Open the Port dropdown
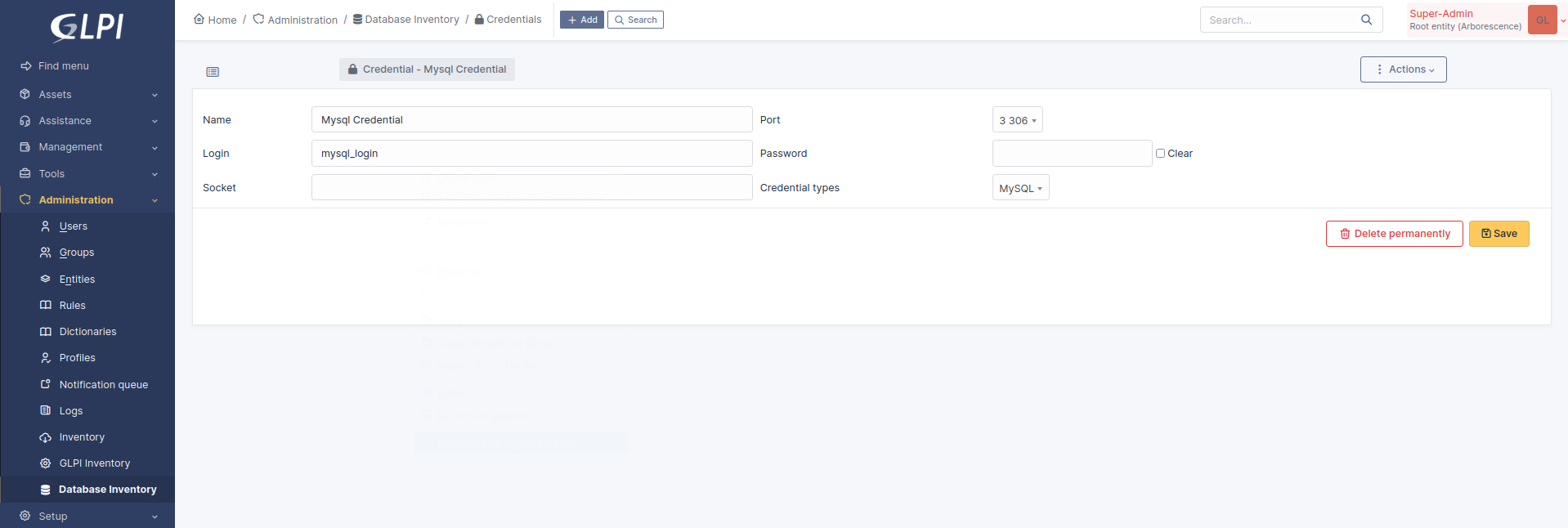The height and width of the screenshot is (528, 1568). (1018, 120)
